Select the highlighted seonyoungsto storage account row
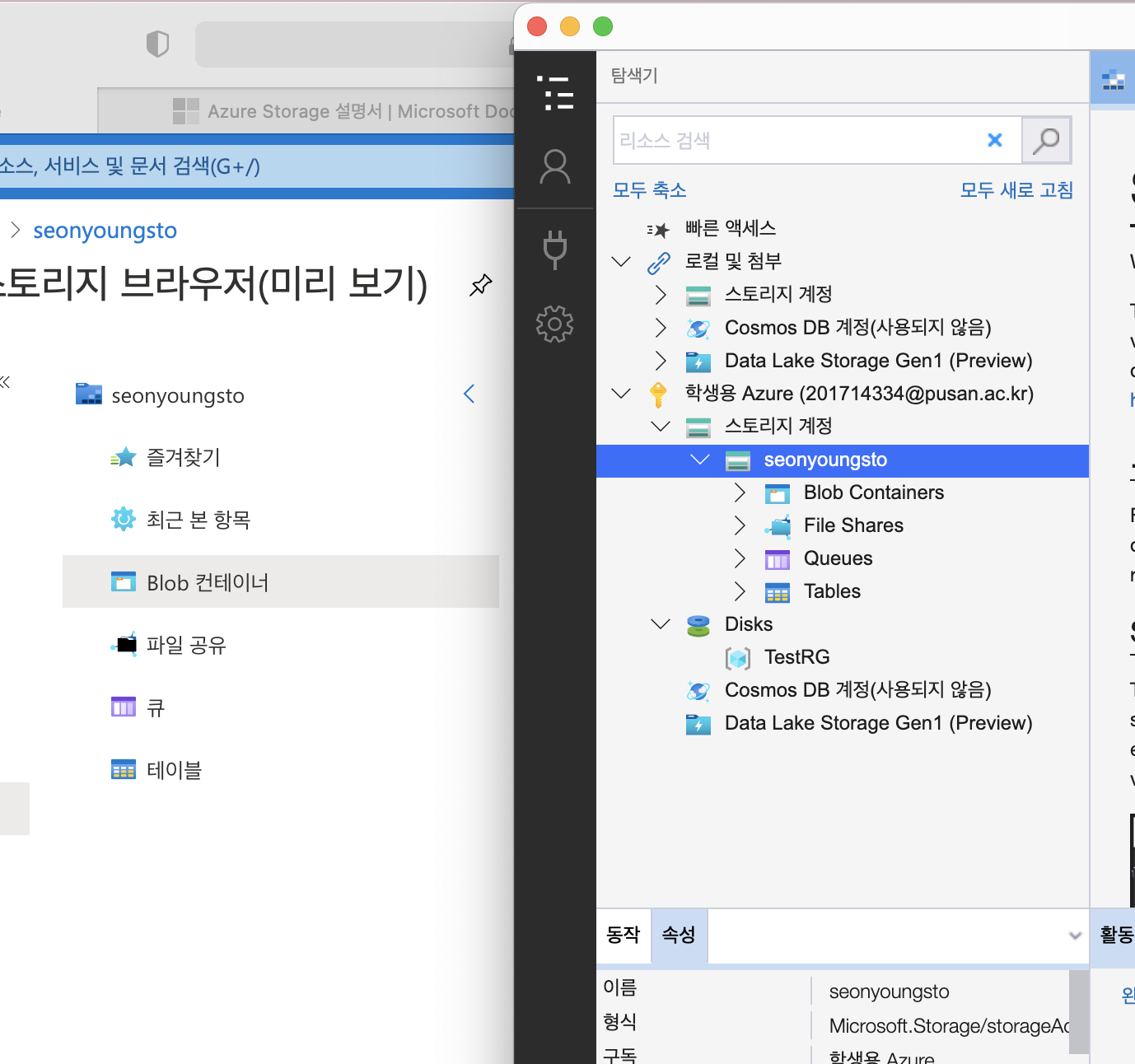1135x1064 pixels. 842,460
